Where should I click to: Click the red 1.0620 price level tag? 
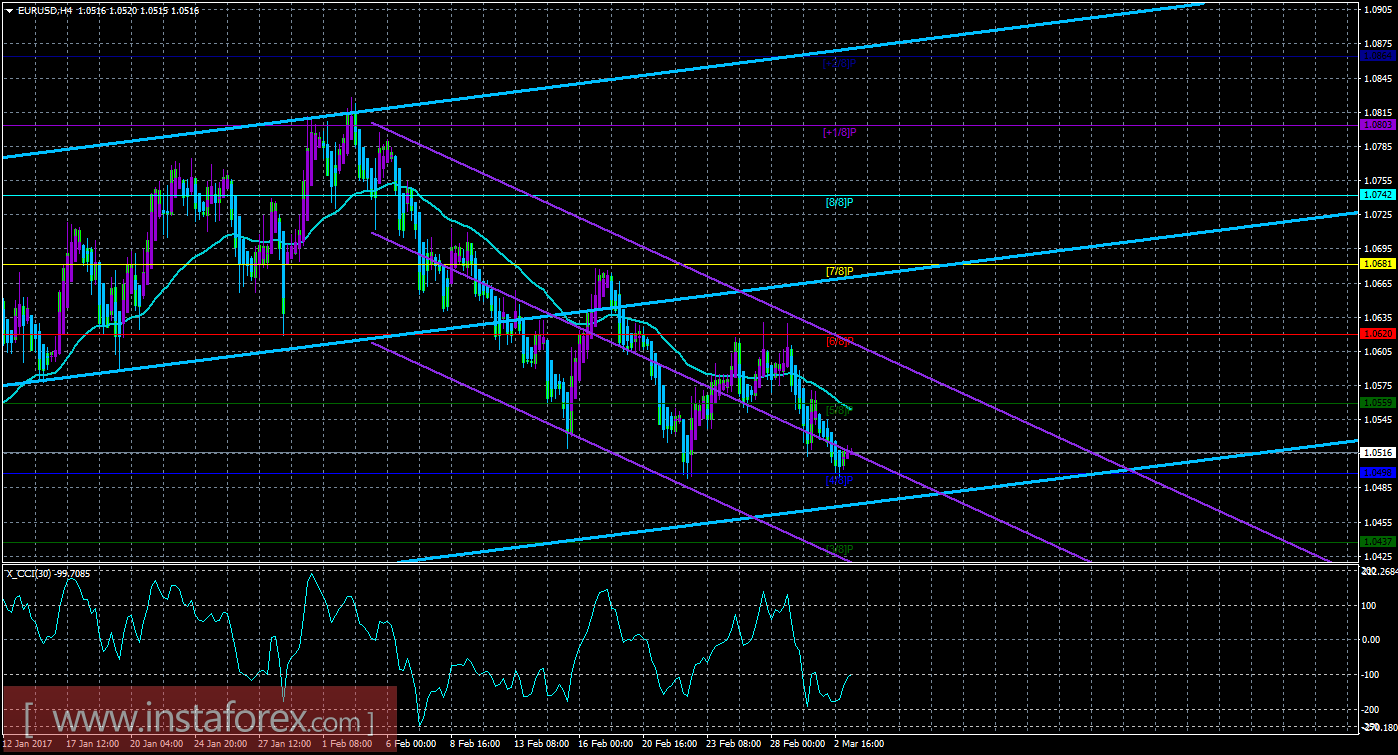click(1377, 333)
